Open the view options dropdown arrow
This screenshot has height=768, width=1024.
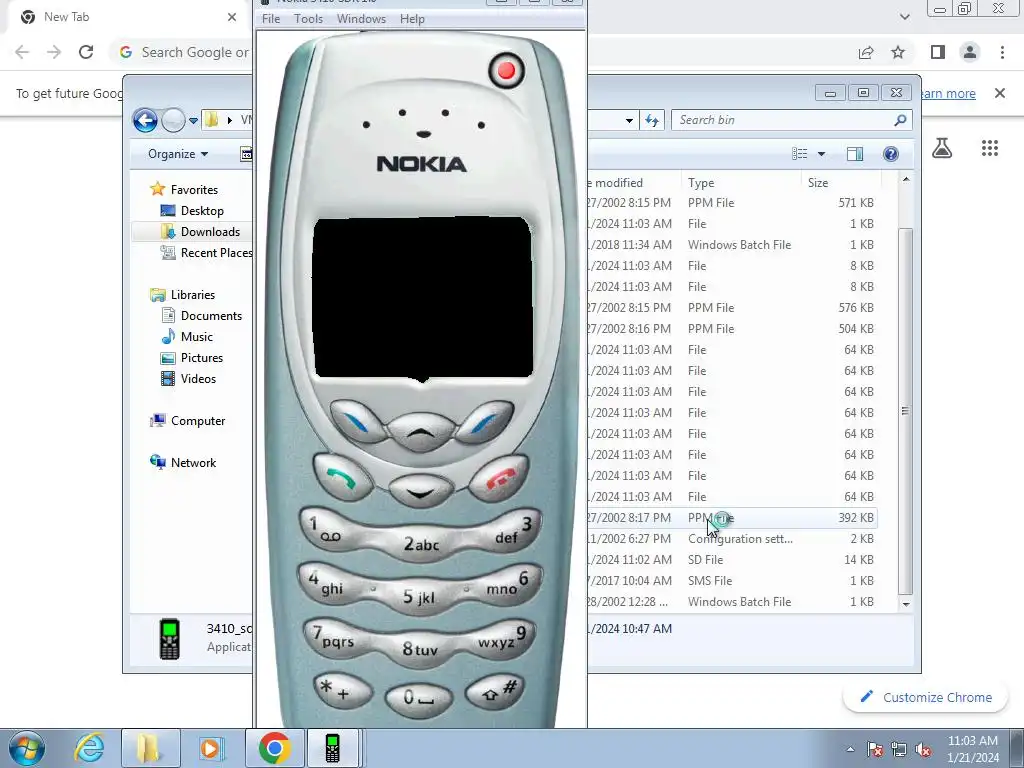pos(822,153)
